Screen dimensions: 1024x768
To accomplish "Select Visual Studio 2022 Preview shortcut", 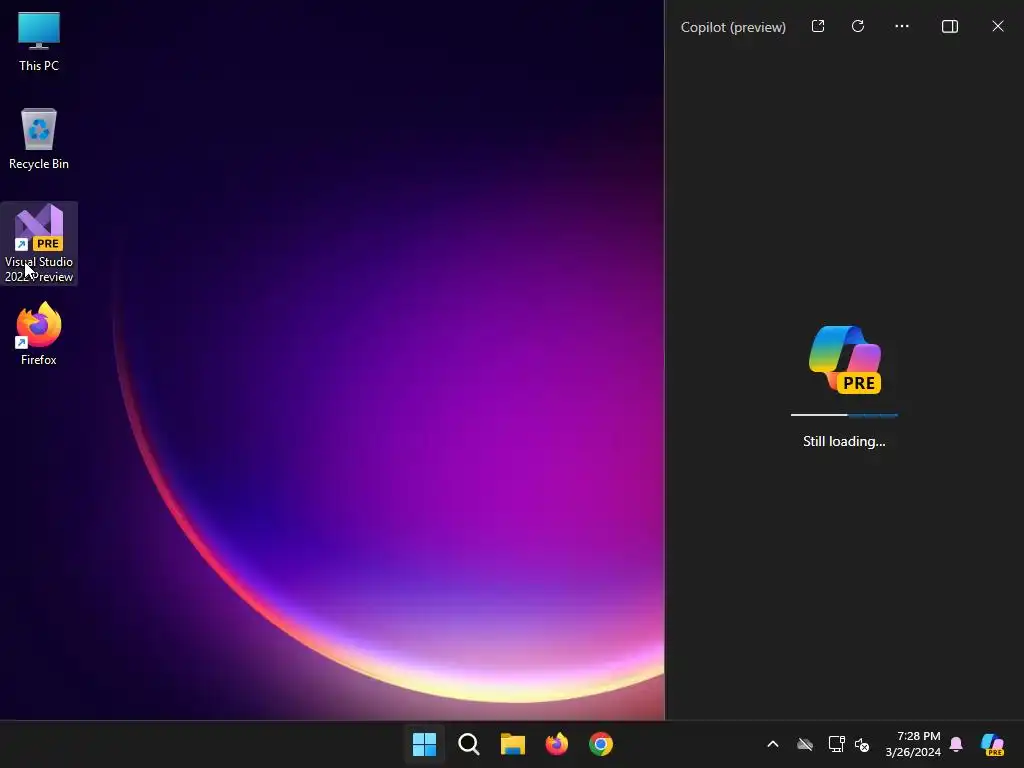I will 39,244.
